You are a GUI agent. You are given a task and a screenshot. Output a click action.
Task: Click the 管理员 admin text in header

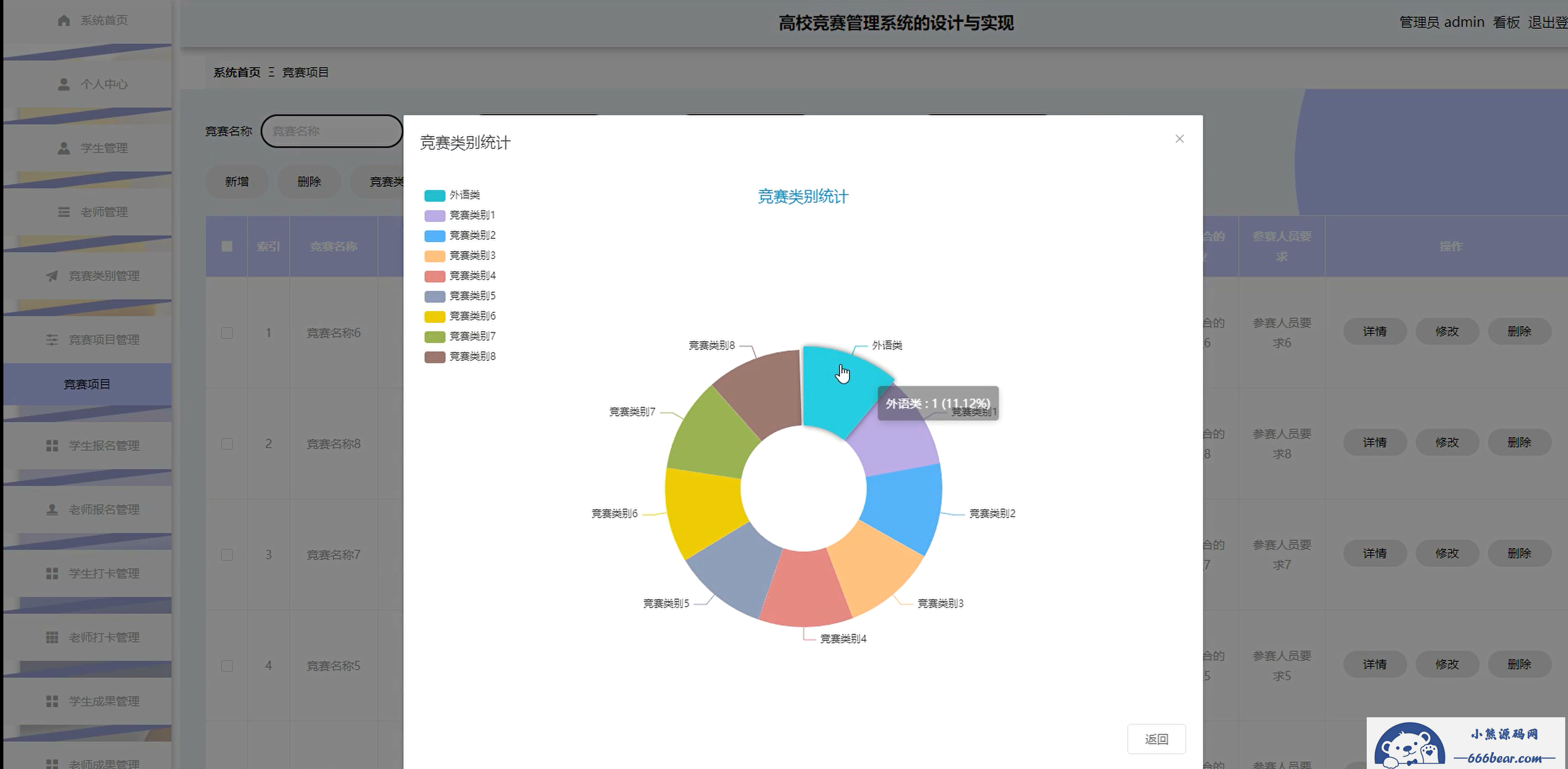pyautogui.click(x=1442, y=22)
